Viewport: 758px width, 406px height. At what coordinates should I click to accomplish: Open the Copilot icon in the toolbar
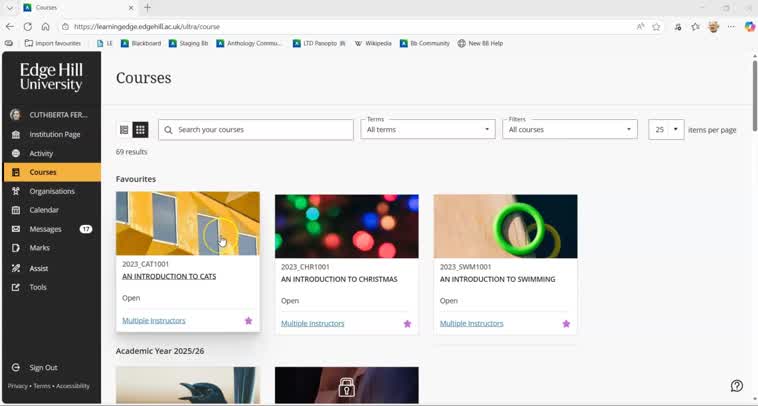(749, 27)
